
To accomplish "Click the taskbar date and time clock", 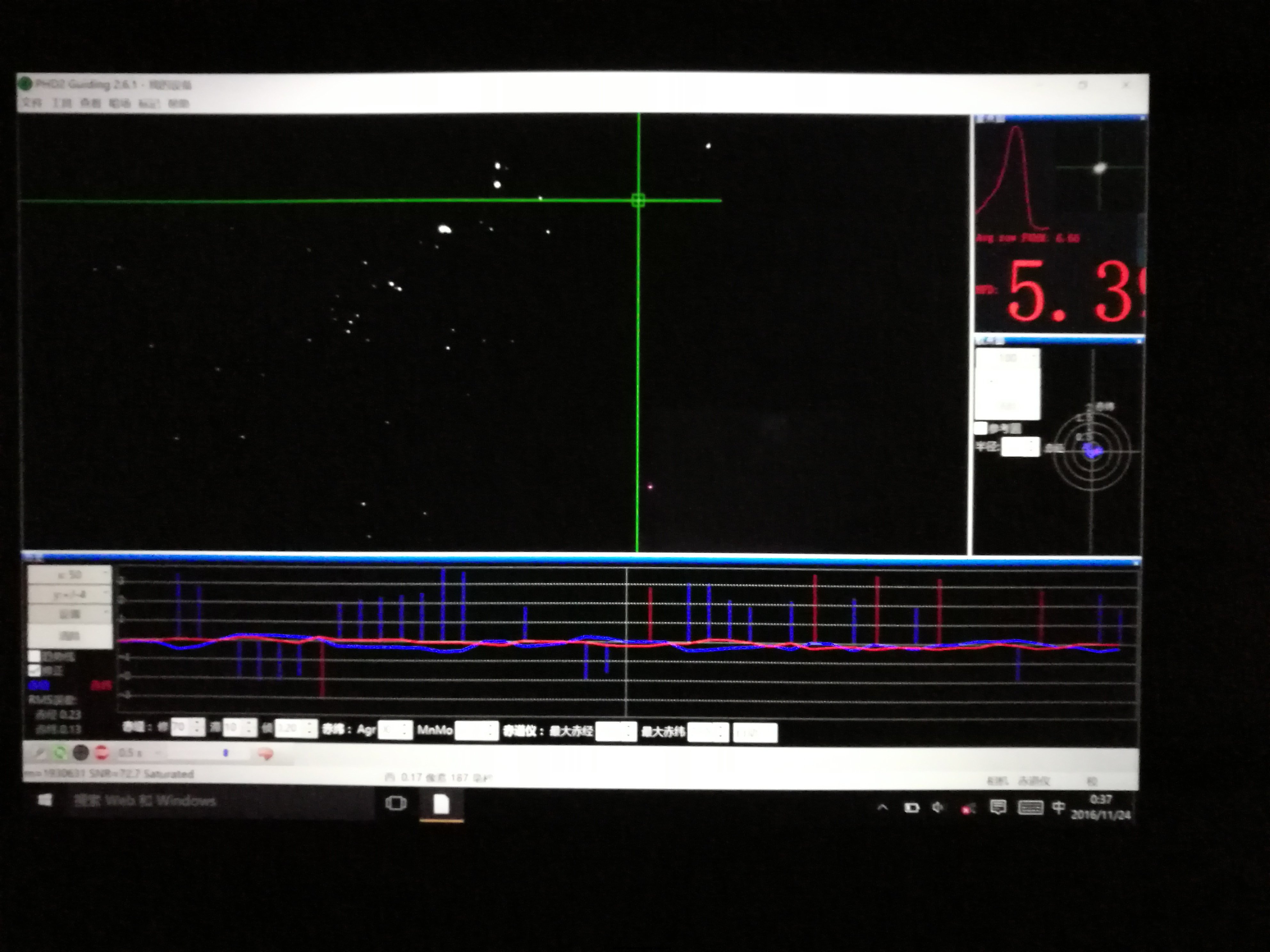I will coord(1100,807).
